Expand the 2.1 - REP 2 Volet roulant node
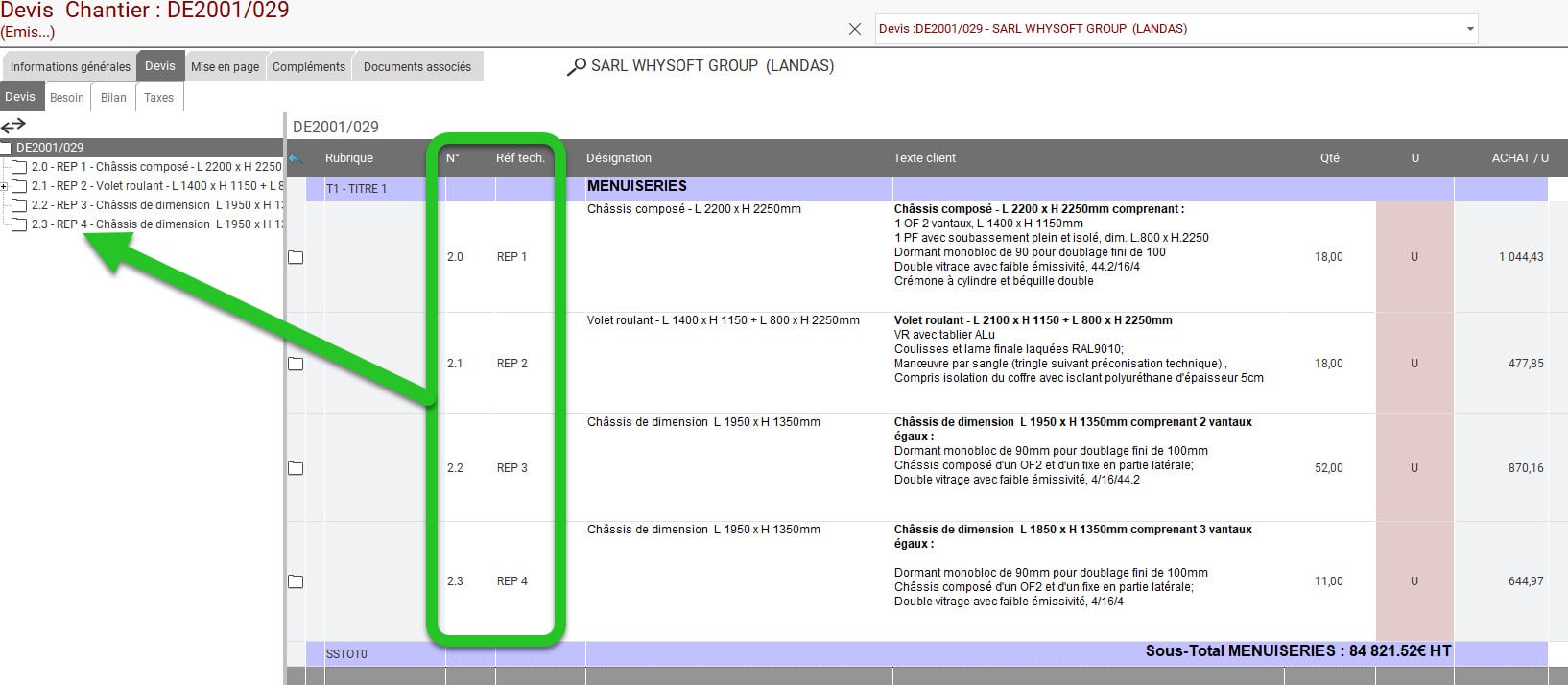The width and height of the screenshot is (1568, 685). [x=5, y=186]
